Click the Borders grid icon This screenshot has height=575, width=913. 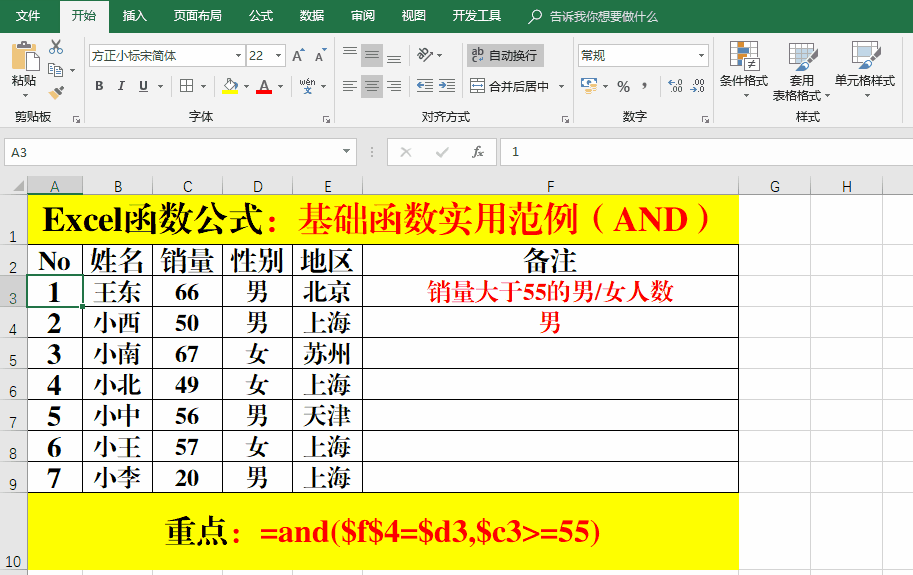tap(186, 86)
